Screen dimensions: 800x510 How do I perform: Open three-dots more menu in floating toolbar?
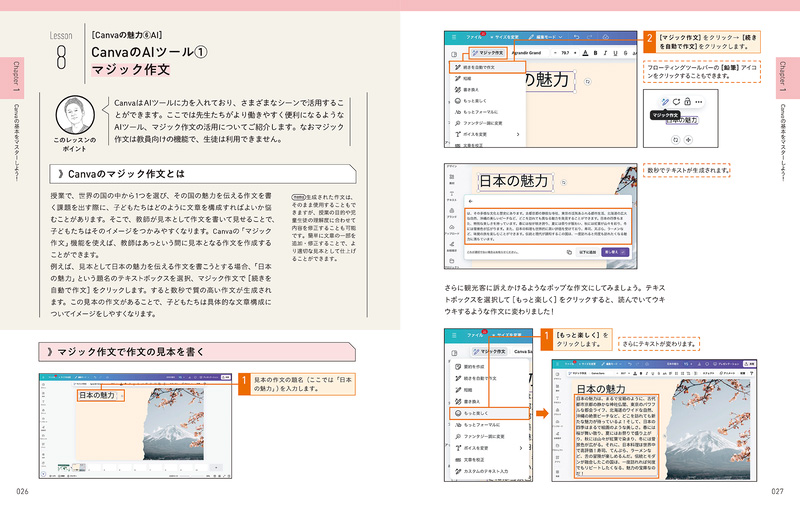click(698, 101)
